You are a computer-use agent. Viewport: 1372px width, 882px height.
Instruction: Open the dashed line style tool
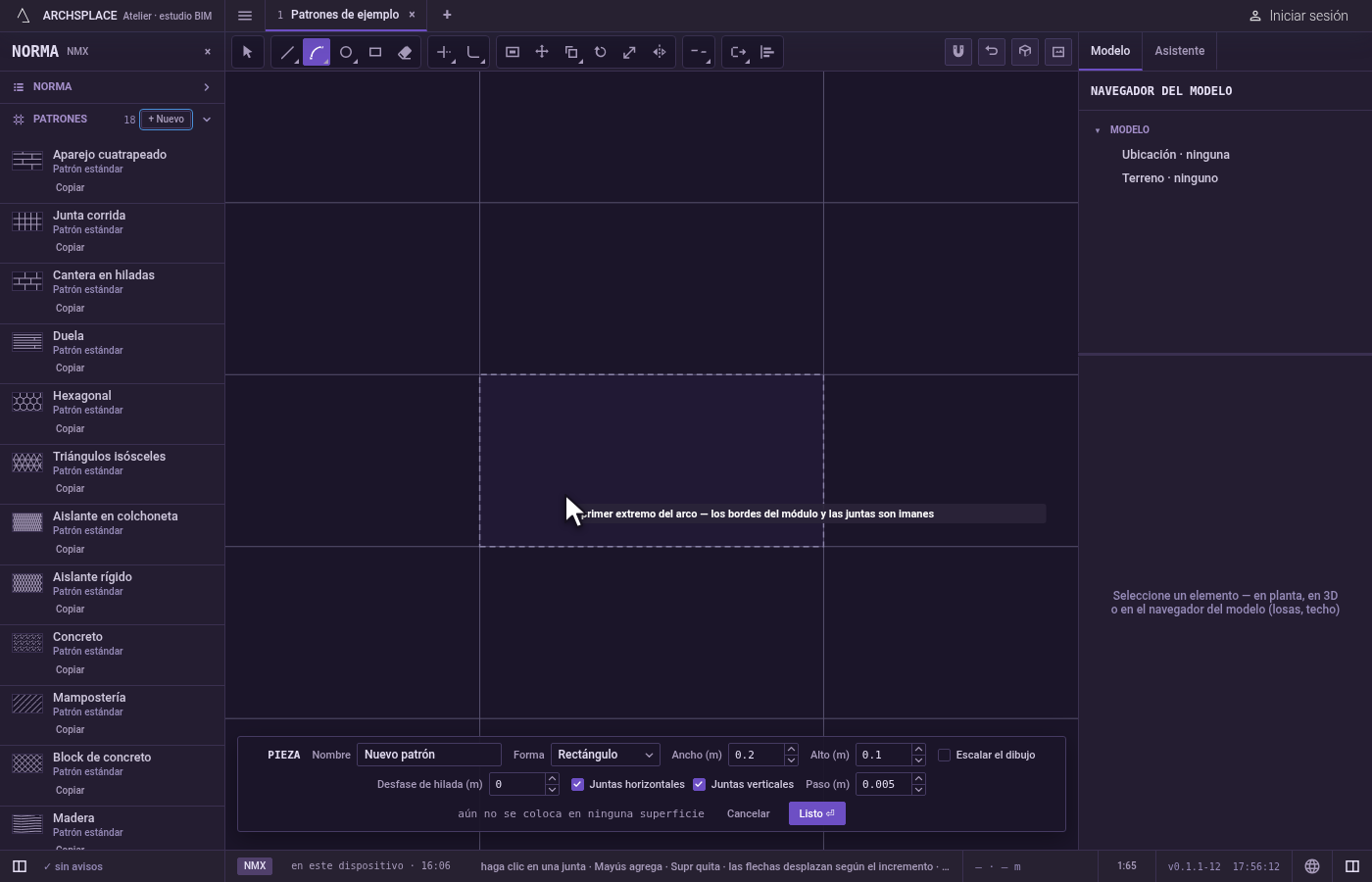click(x=699, y=52)
